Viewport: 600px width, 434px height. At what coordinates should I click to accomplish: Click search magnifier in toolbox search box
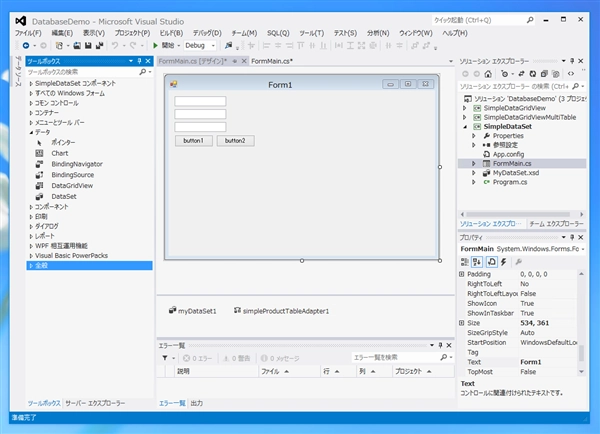point(142,72)
